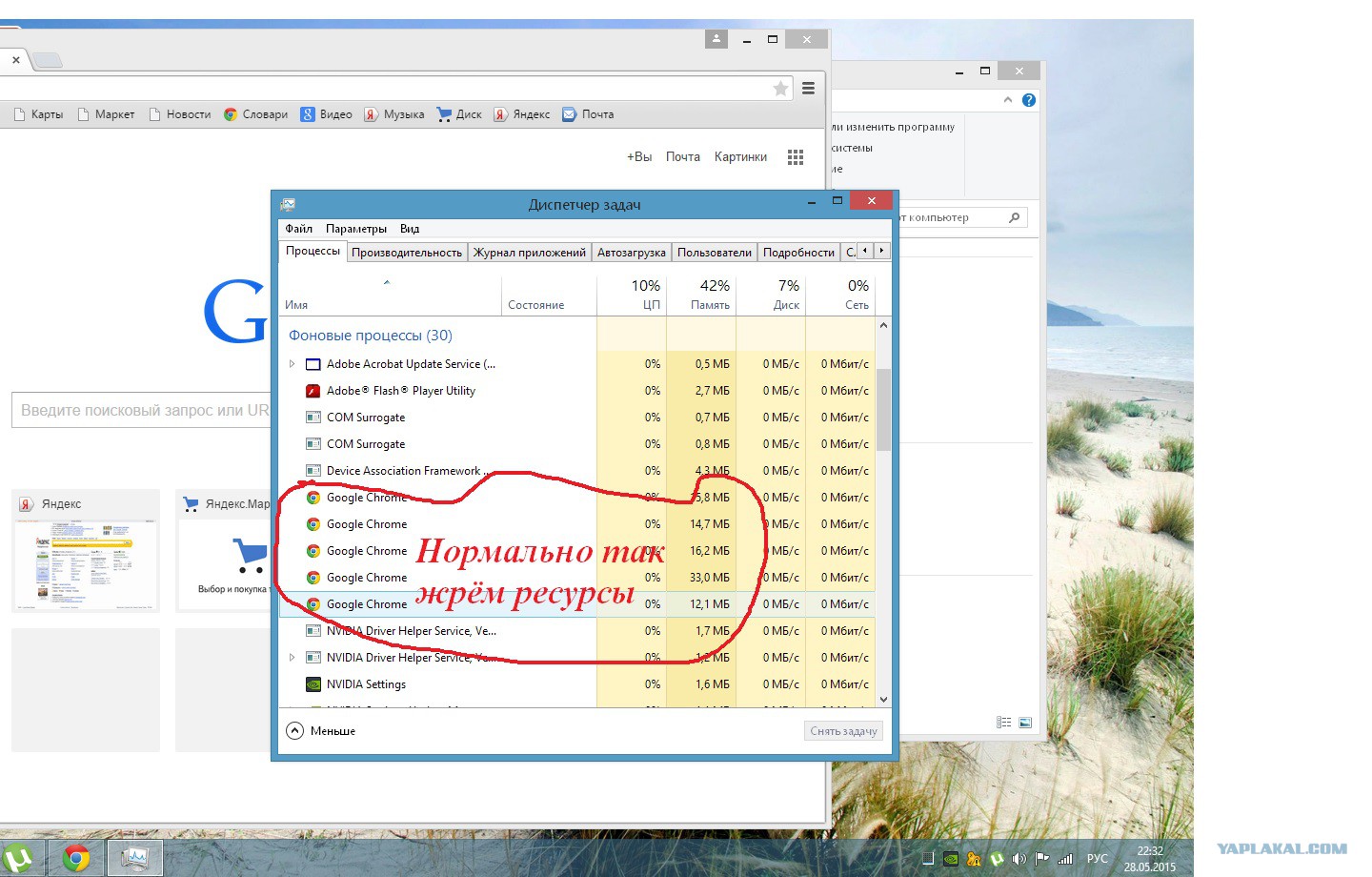Click the Adobe Acrobat Update Service icon
Screen dimensions: 1372x877
[x=313, y=364]
